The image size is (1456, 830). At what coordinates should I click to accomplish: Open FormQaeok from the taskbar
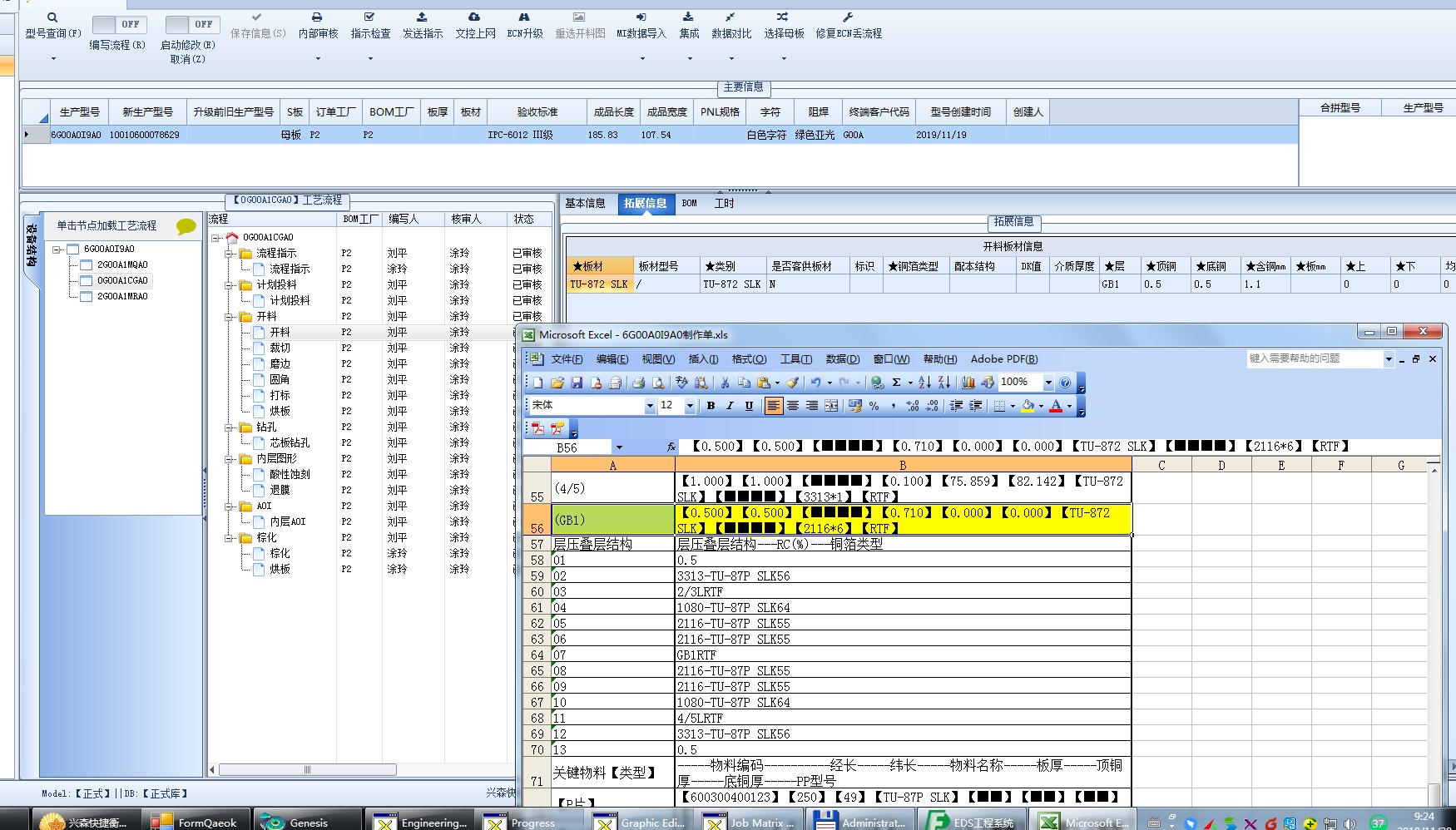coord(196,822)
